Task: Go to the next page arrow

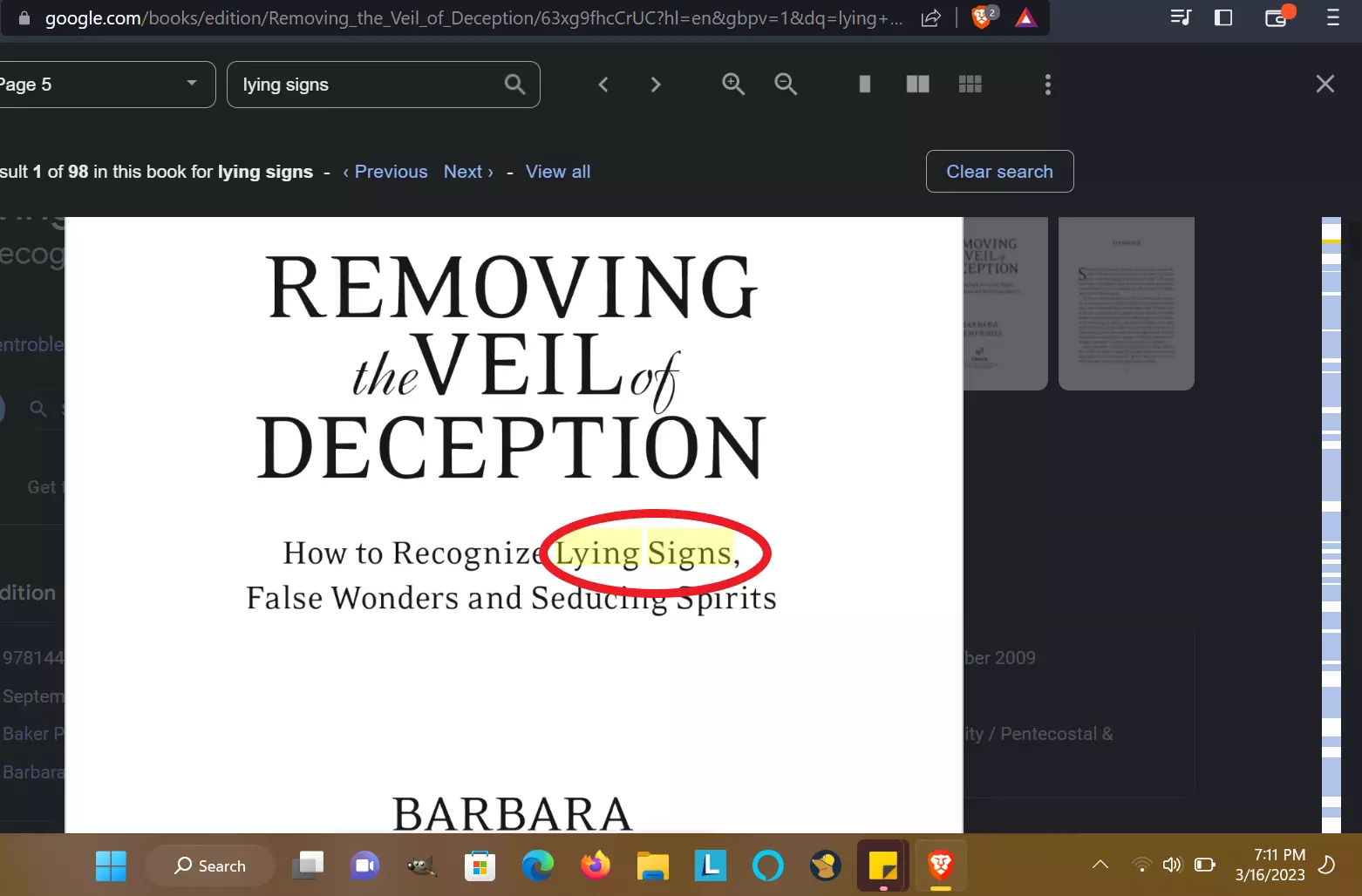Action: coord(656,85)
